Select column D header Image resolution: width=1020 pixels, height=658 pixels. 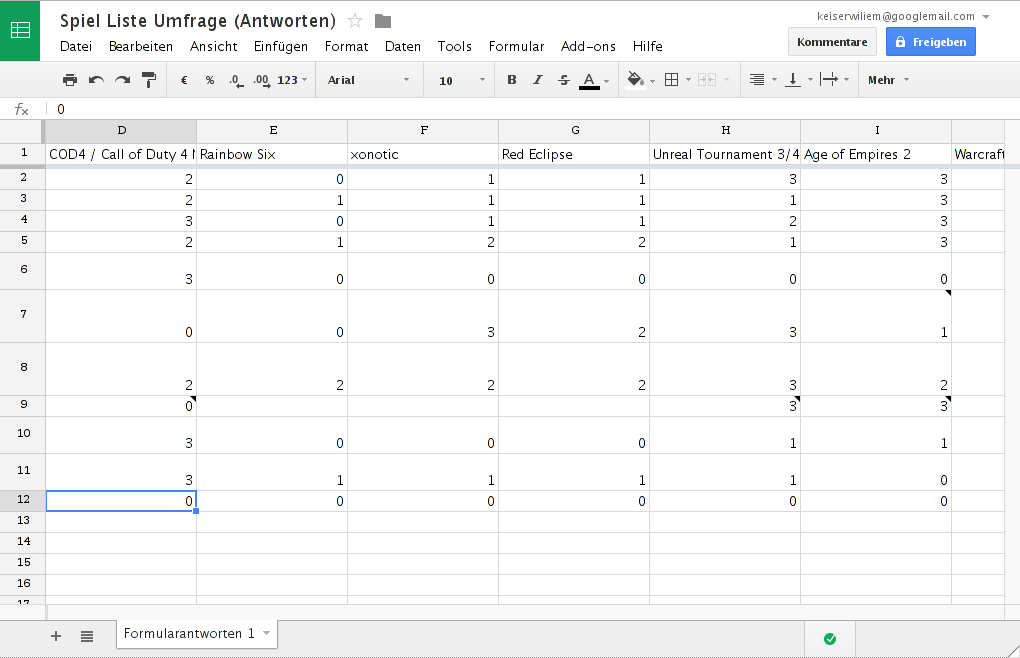point(122,131)
